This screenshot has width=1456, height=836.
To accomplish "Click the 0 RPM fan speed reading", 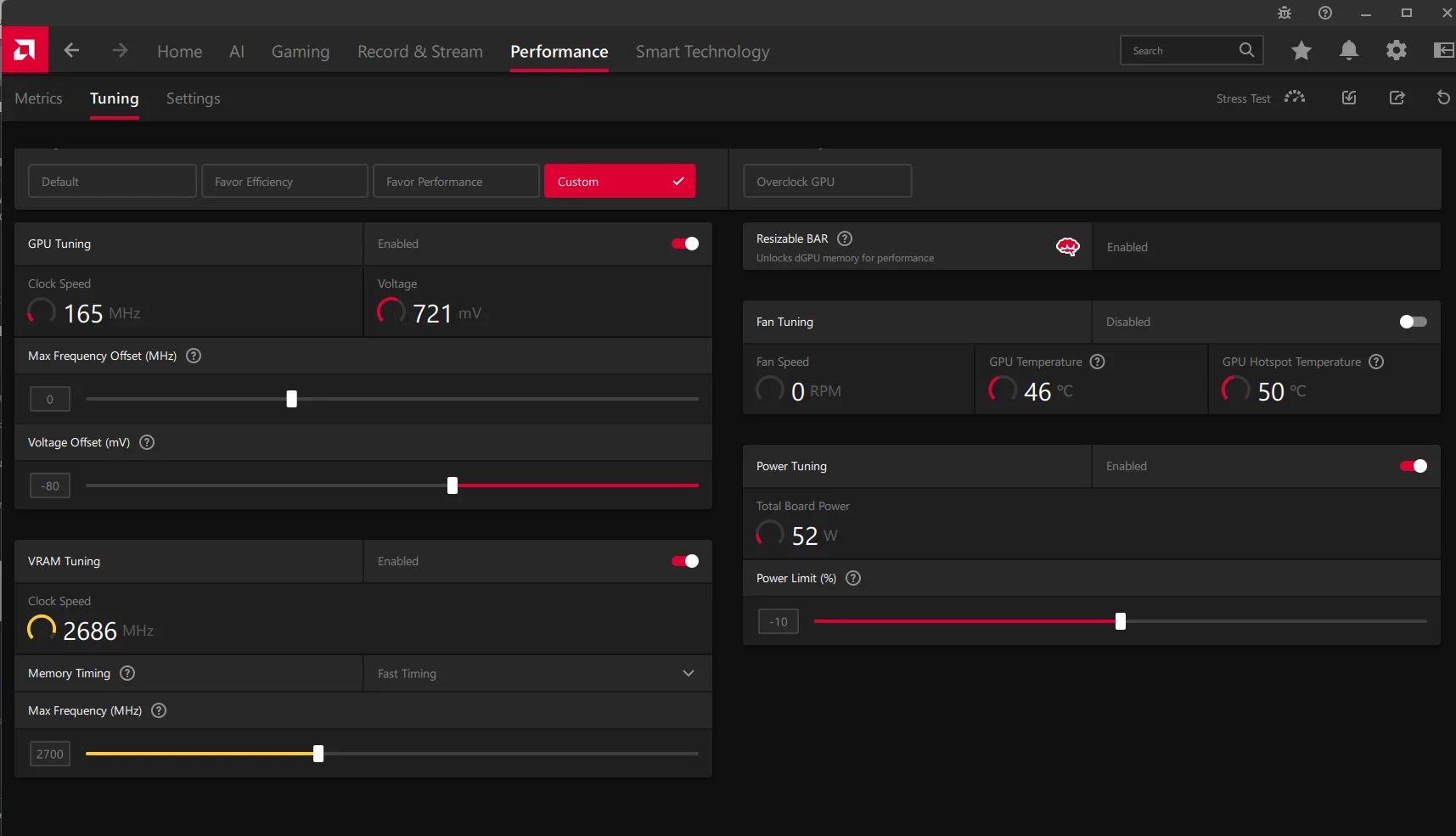I will (x=816, y=391).
